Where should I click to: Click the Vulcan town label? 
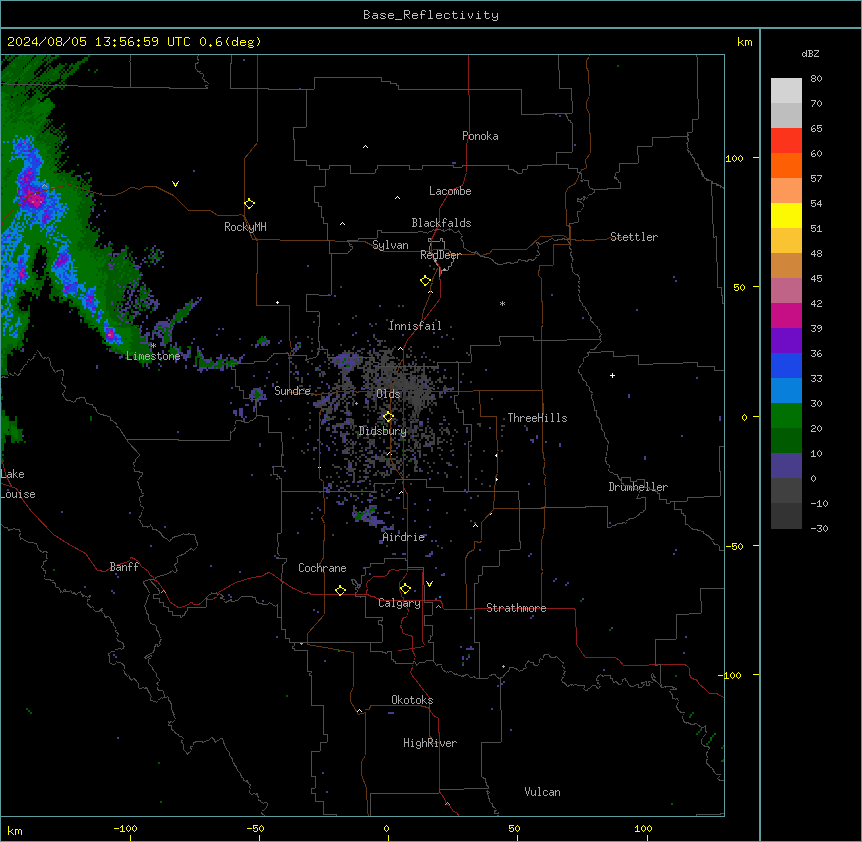coord(542,792)
